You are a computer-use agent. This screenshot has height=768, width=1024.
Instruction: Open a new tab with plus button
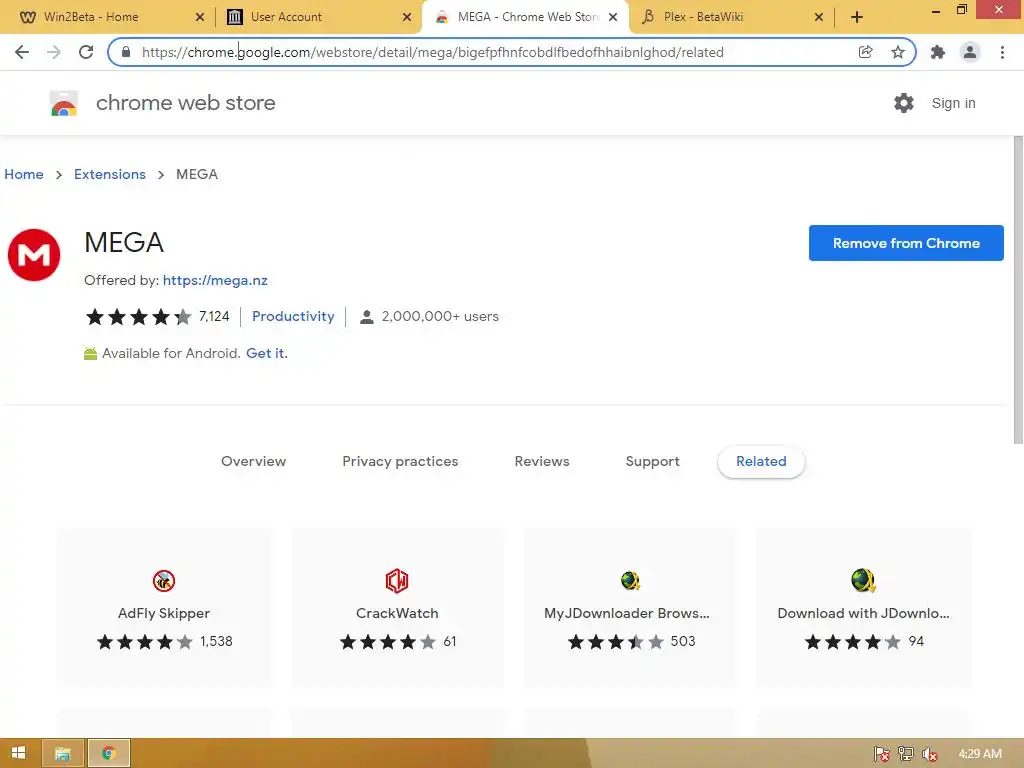(x=857, y=17)
